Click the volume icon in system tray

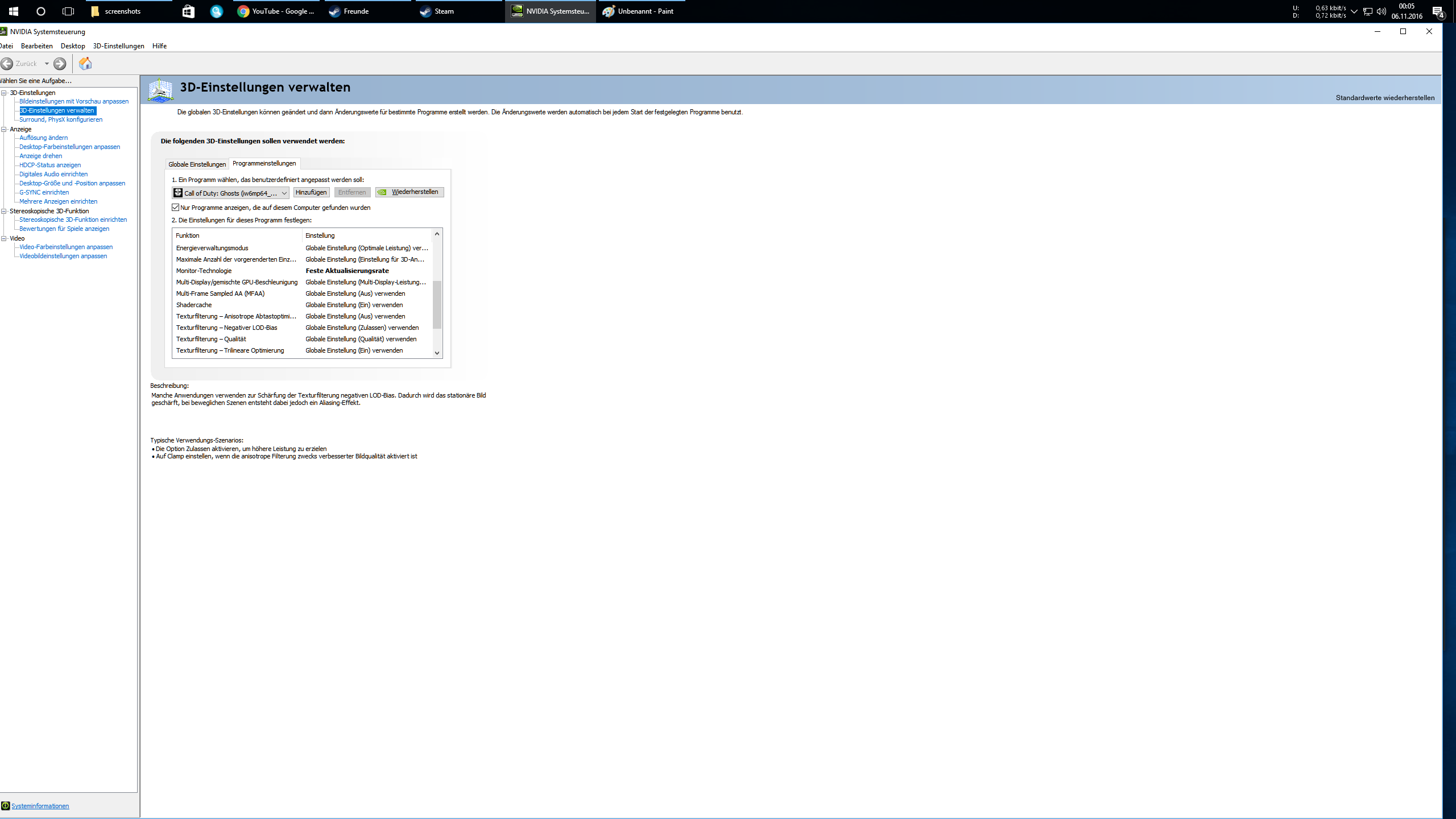(1381, 11)
